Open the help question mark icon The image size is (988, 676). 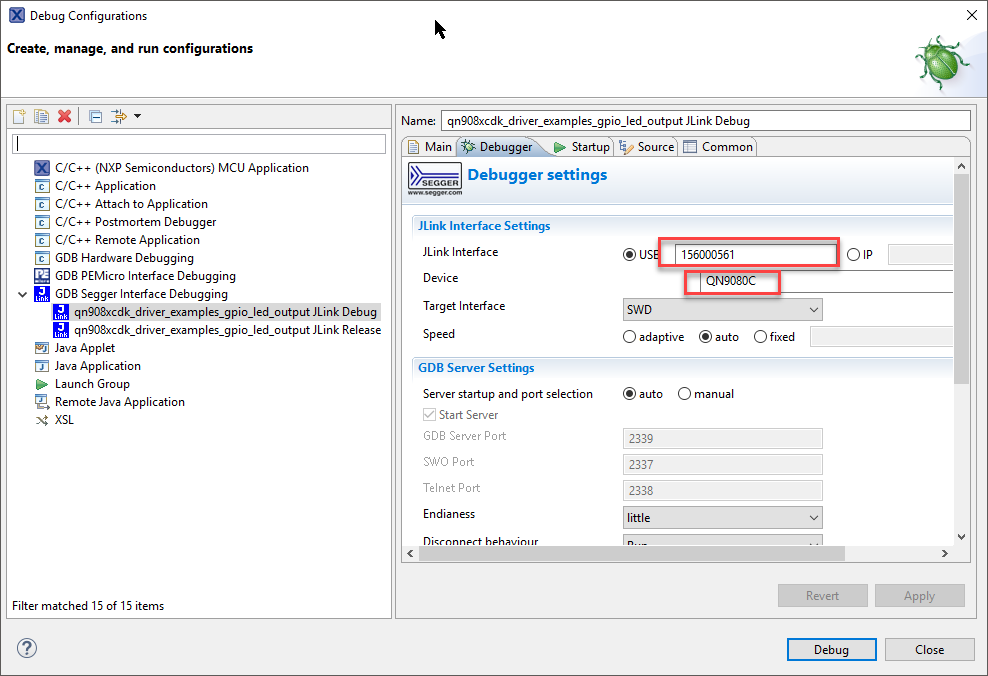pyautogui.click(x=27, y=648)
